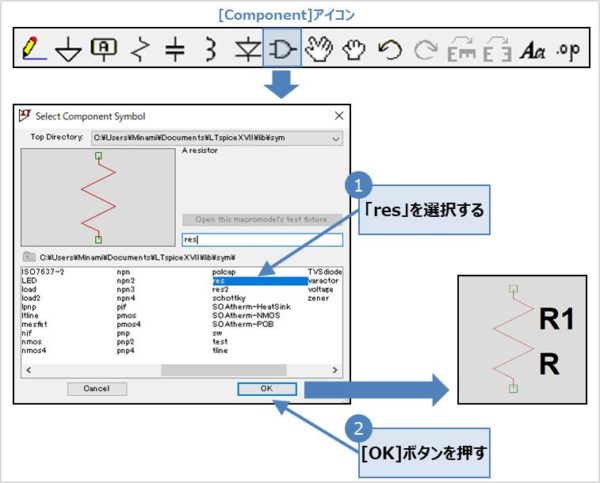This screenshot has height=483, width=600.
Task: Select 'tline' in the component list
Action: 220,351
